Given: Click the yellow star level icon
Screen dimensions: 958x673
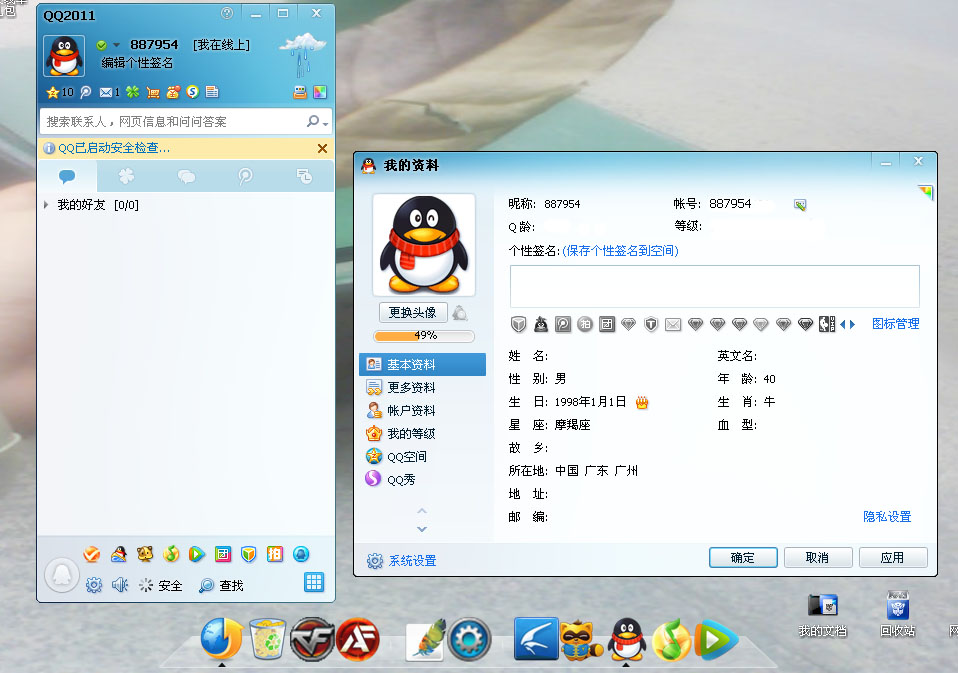Looking at the screenshot, I should click(x=53, y=92).
